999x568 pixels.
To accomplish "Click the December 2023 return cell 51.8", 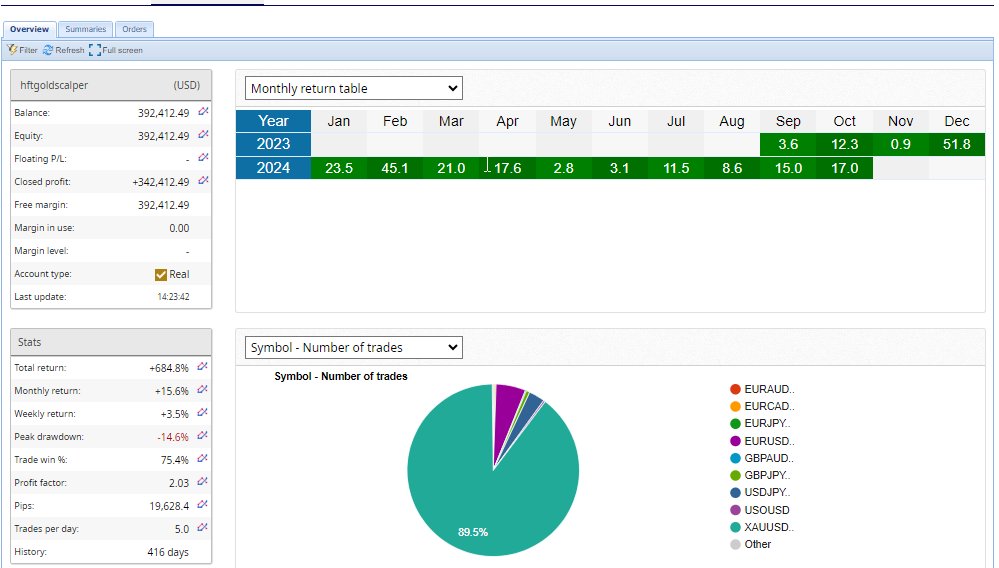I will [x=956, y=145].
